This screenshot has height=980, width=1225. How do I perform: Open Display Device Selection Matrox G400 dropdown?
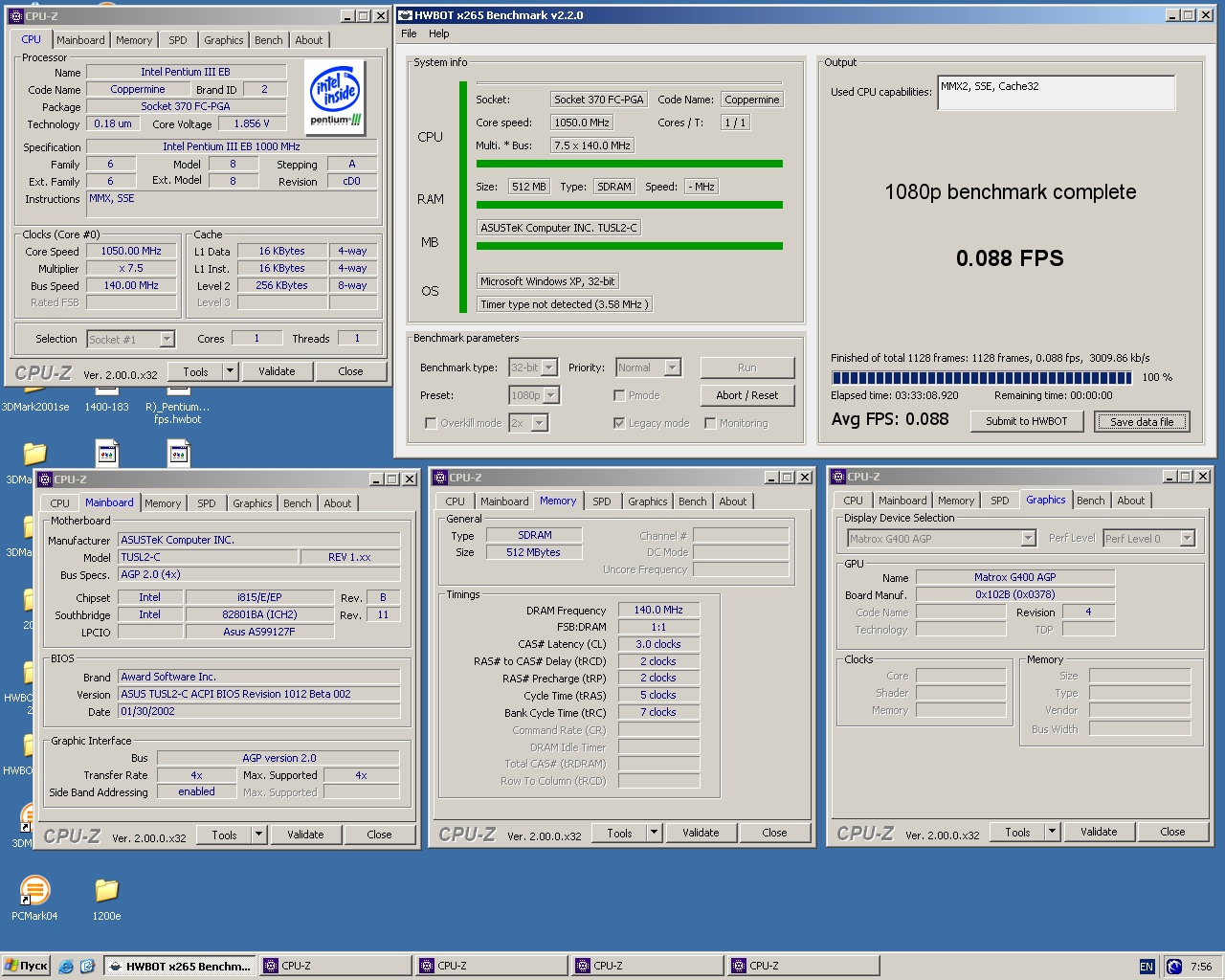[x=1029, y=539]
